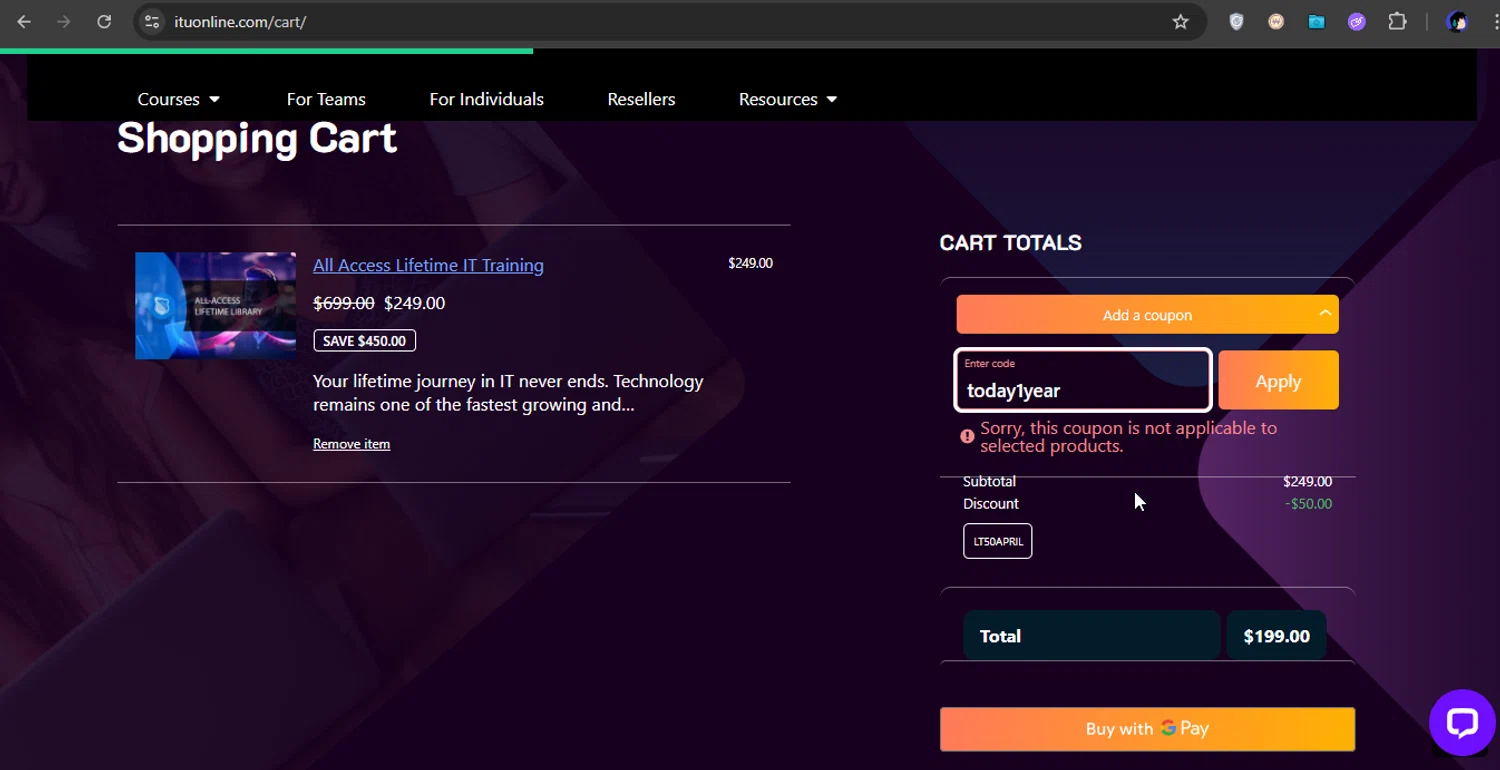The width and height of the screenshot is (1500, 770).
Task: Click the coupon not applicable error message
Action: point(1128,437)
